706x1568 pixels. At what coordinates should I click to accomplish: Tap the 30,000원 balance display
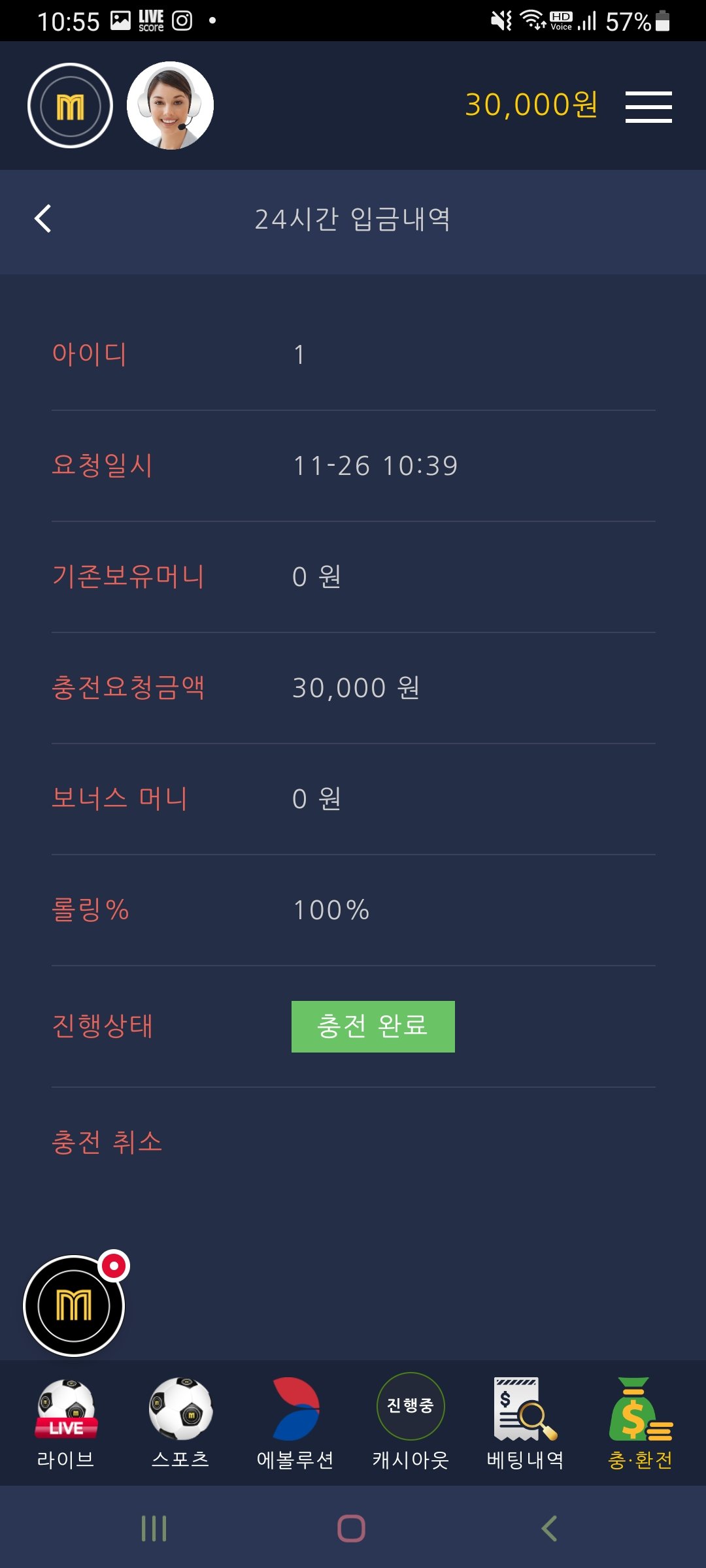531,105
